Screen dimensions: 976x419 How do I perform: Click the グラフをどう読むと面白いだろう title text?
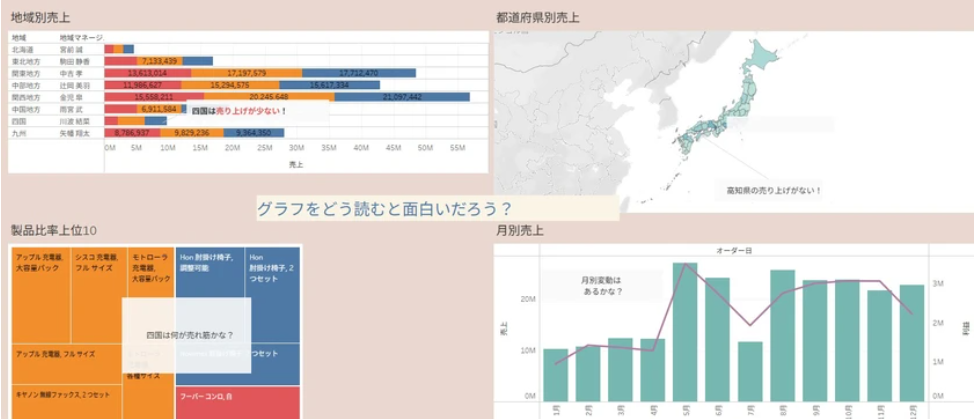pos(385,209)
